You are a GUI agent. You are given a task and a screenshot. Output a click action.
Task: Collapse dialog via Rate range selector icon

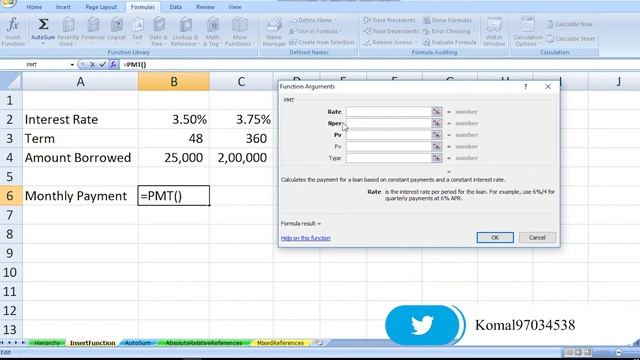click(x=437, y=111)
